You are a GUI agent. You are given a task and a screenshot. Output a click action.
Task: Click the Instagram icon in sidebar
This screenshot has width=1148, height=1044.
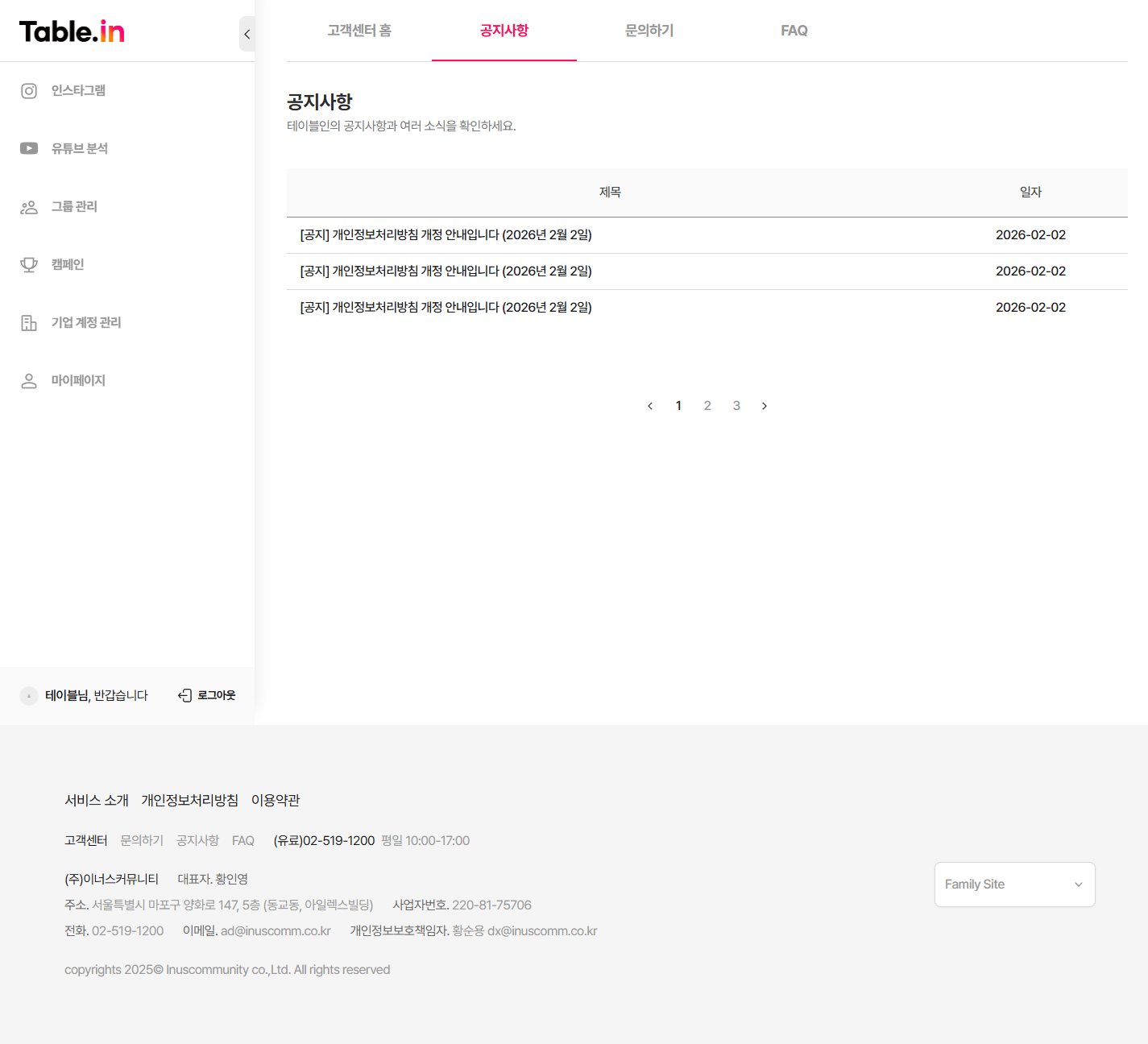pos(29,91)
